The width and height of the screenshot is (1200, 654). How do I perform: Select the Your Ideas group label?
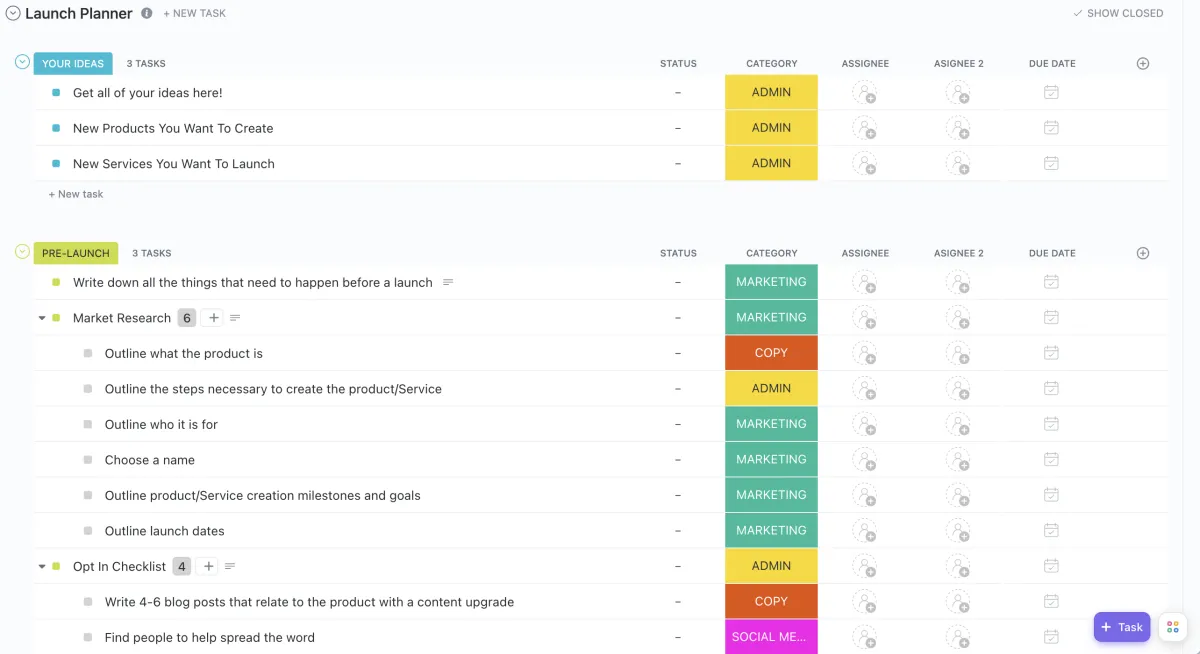73,64
